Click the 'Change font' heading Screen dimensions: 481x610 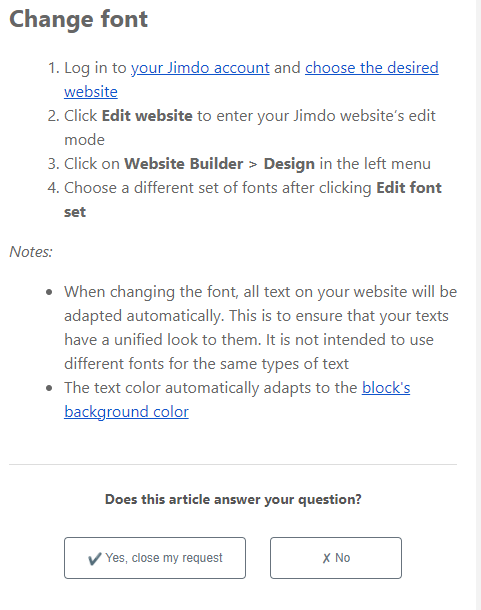pos(79,19)
